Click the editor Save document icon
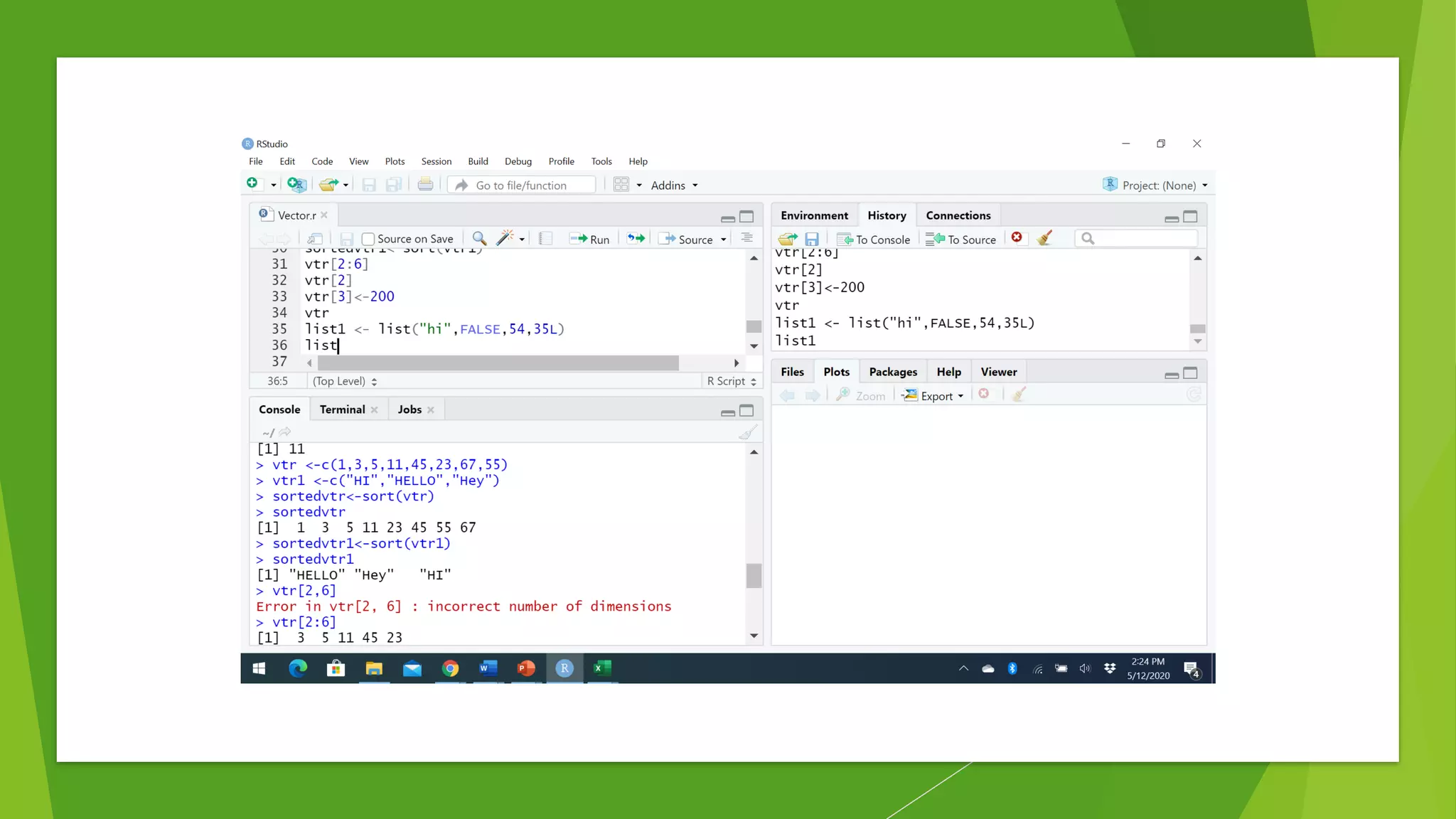This screenshot has height=819, width=1456. [x=346, y=239]
